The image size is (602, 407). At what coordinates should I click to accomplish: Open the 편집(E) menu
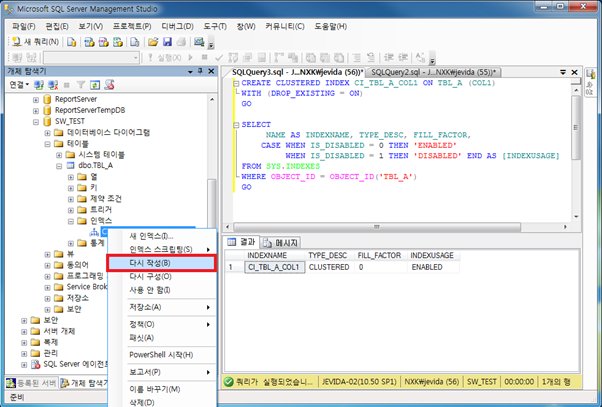(x=57, y=26)
